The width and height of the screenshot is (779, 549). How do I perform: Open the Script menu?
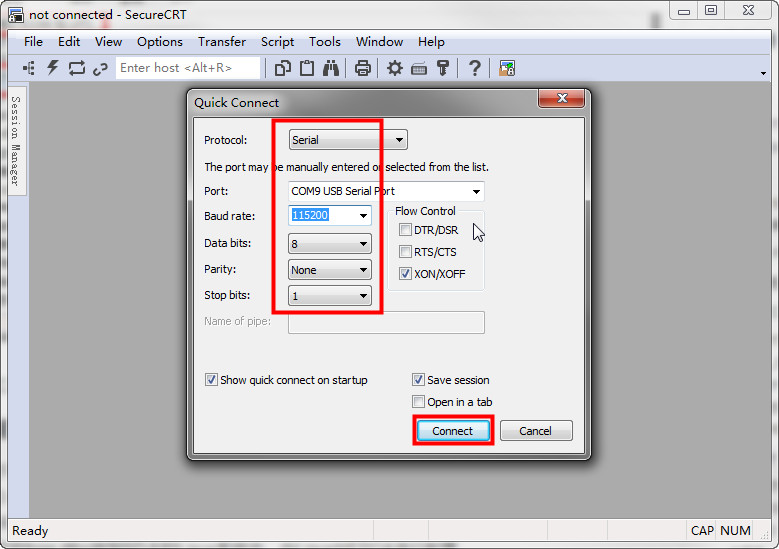tap(277, 42)
